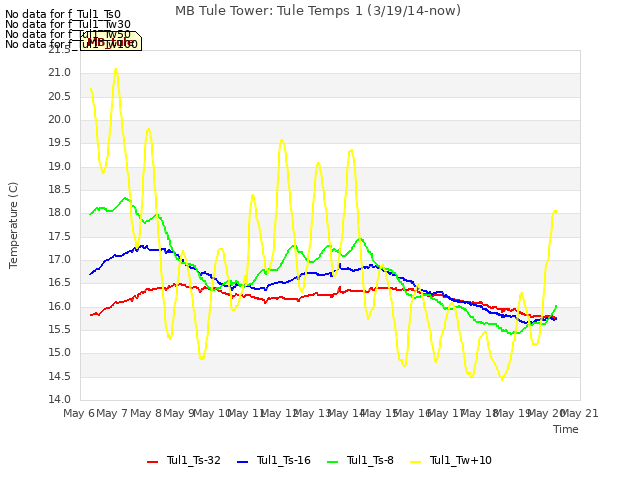This screenshot has height=480, width=640.
Task: Click the green Tul1_Ts-8 legend swatch
Action: [x=333, y=462]
